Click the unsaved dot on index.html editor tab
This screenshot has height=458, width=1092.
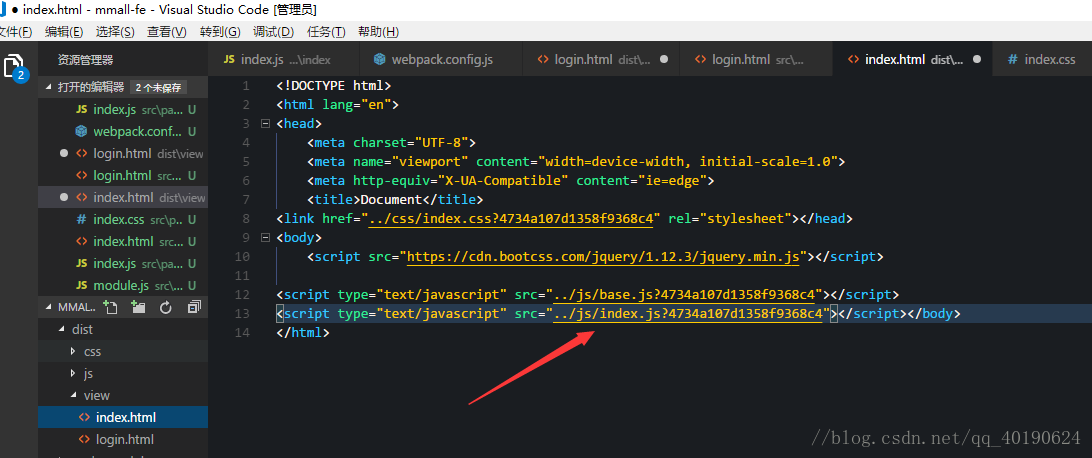coord(976,60)
